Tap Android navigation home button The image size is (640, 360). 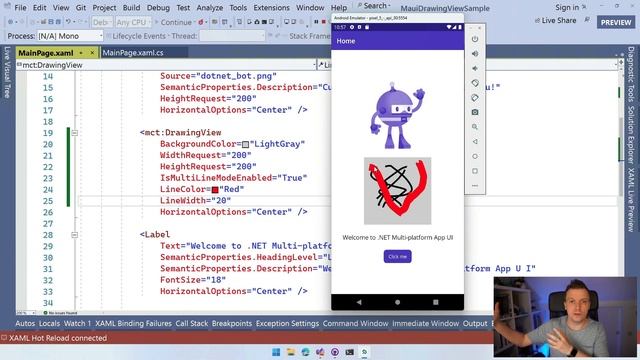click(398, 302)
